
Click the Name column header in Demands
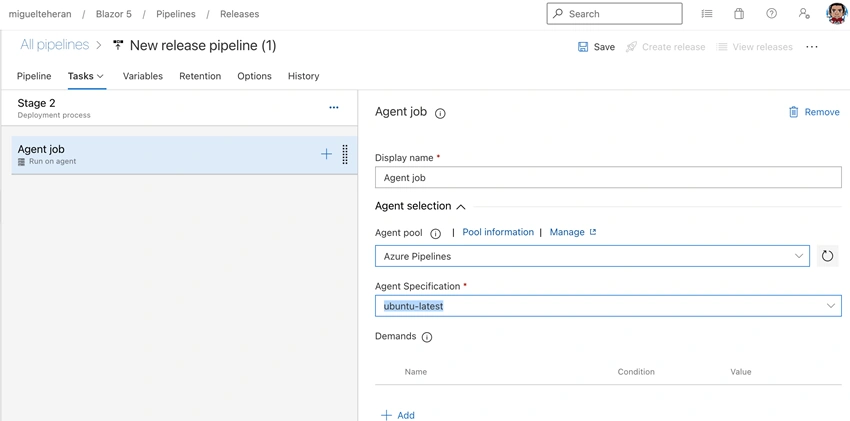point(416,372)
